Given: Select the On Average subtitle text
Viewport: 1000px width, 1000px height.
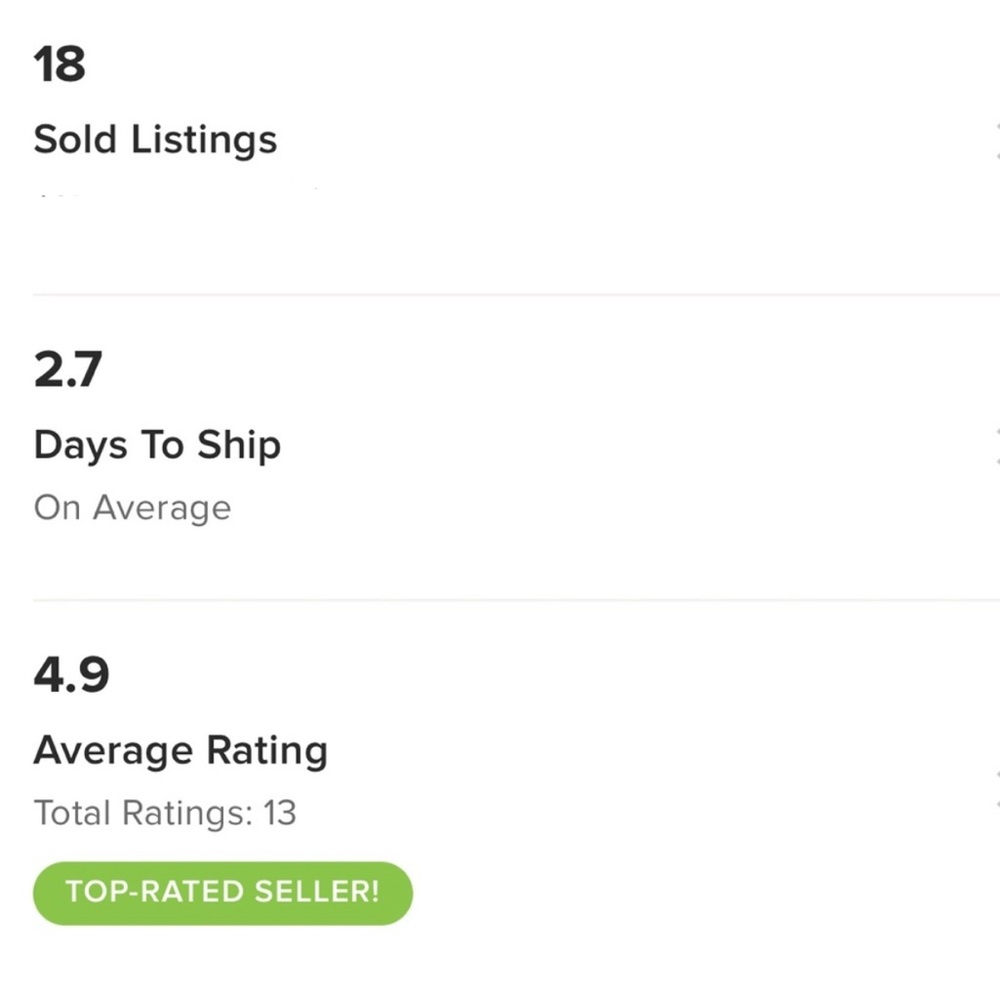Looking at the screenshot, I should pos(132,508).
